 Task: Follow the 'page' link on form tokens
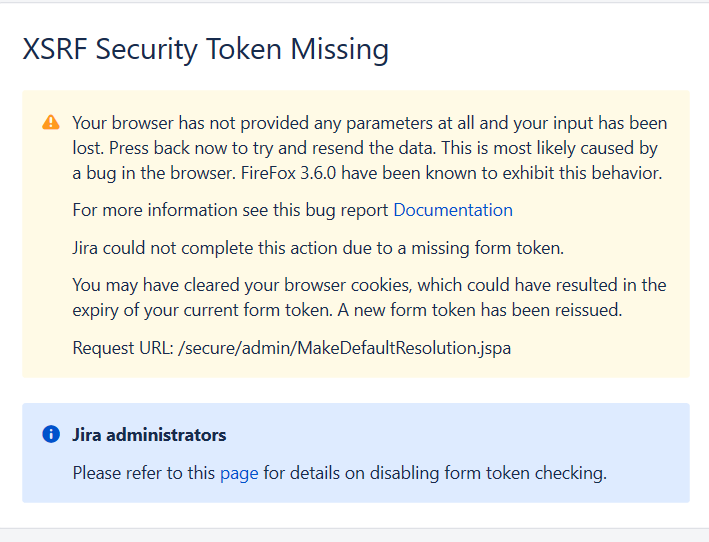pyautogui.click(x=239, y=473)
